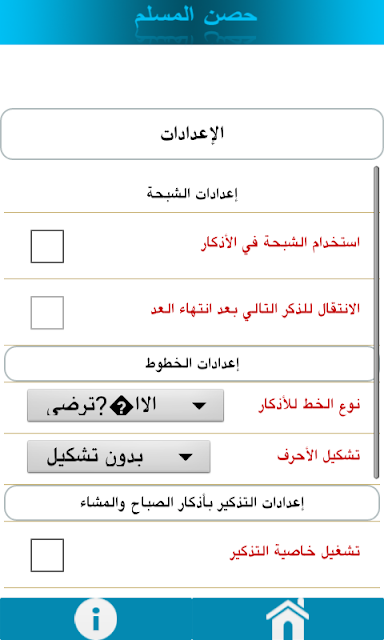This screenshot has height=640, width=384.
Task: Open the نوع الخط للأذكار font dropdown
Action: point(125,405)
